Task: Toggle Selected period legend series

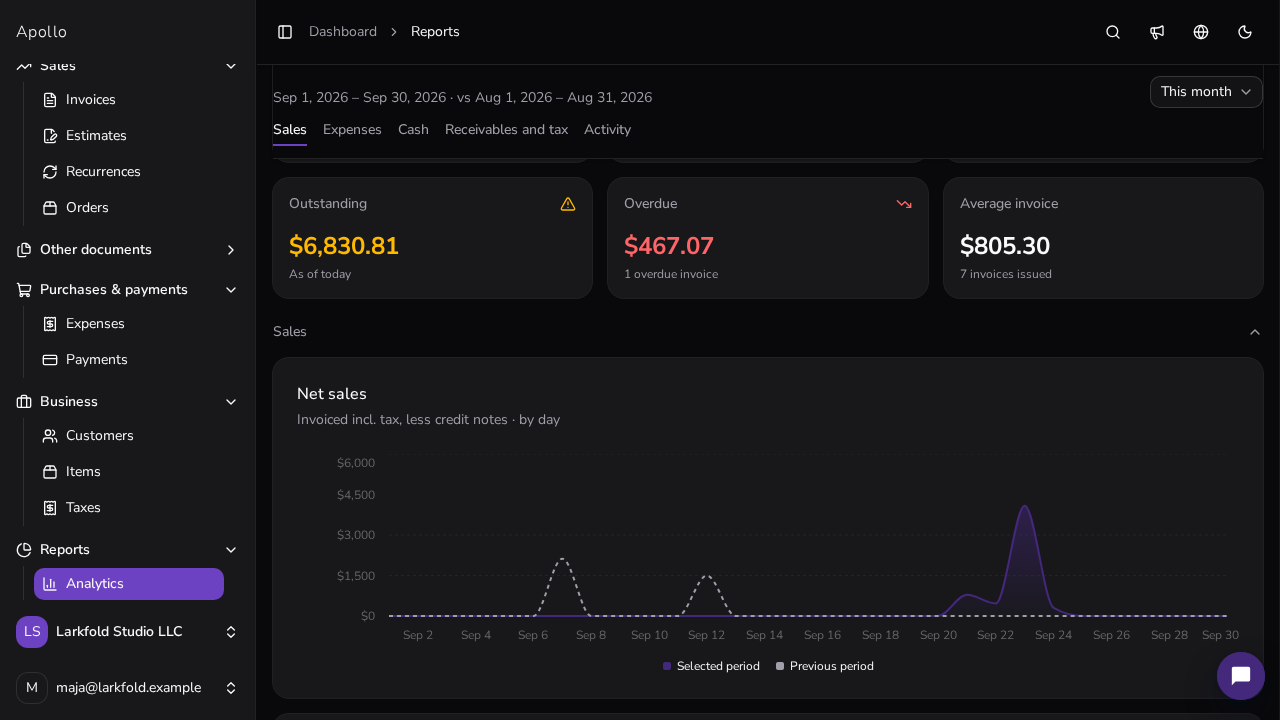Action: coord(711,666)
